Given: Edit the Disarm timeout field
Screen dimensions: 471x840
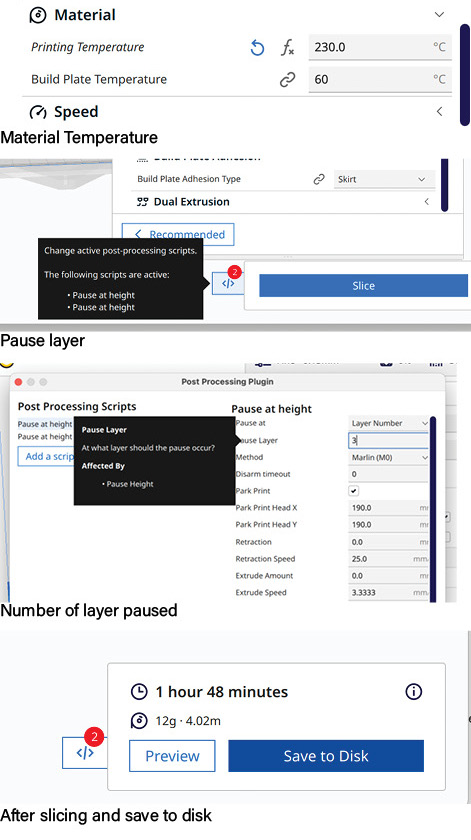Looking at the screenshot, I should [388, 474].
